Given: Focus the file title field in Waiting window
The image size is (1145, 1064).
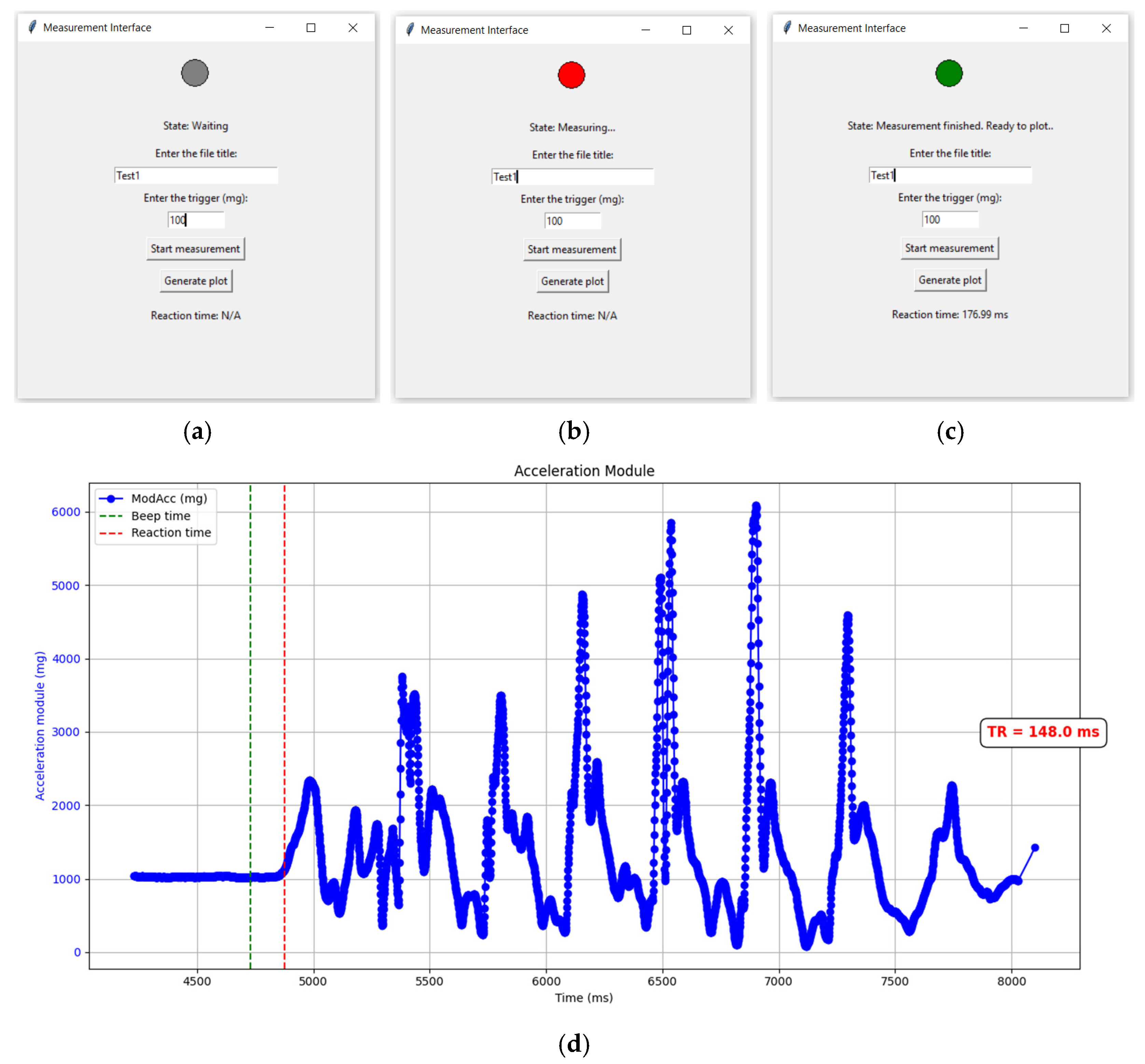Looking at the screenshot, I should [196, 176].
